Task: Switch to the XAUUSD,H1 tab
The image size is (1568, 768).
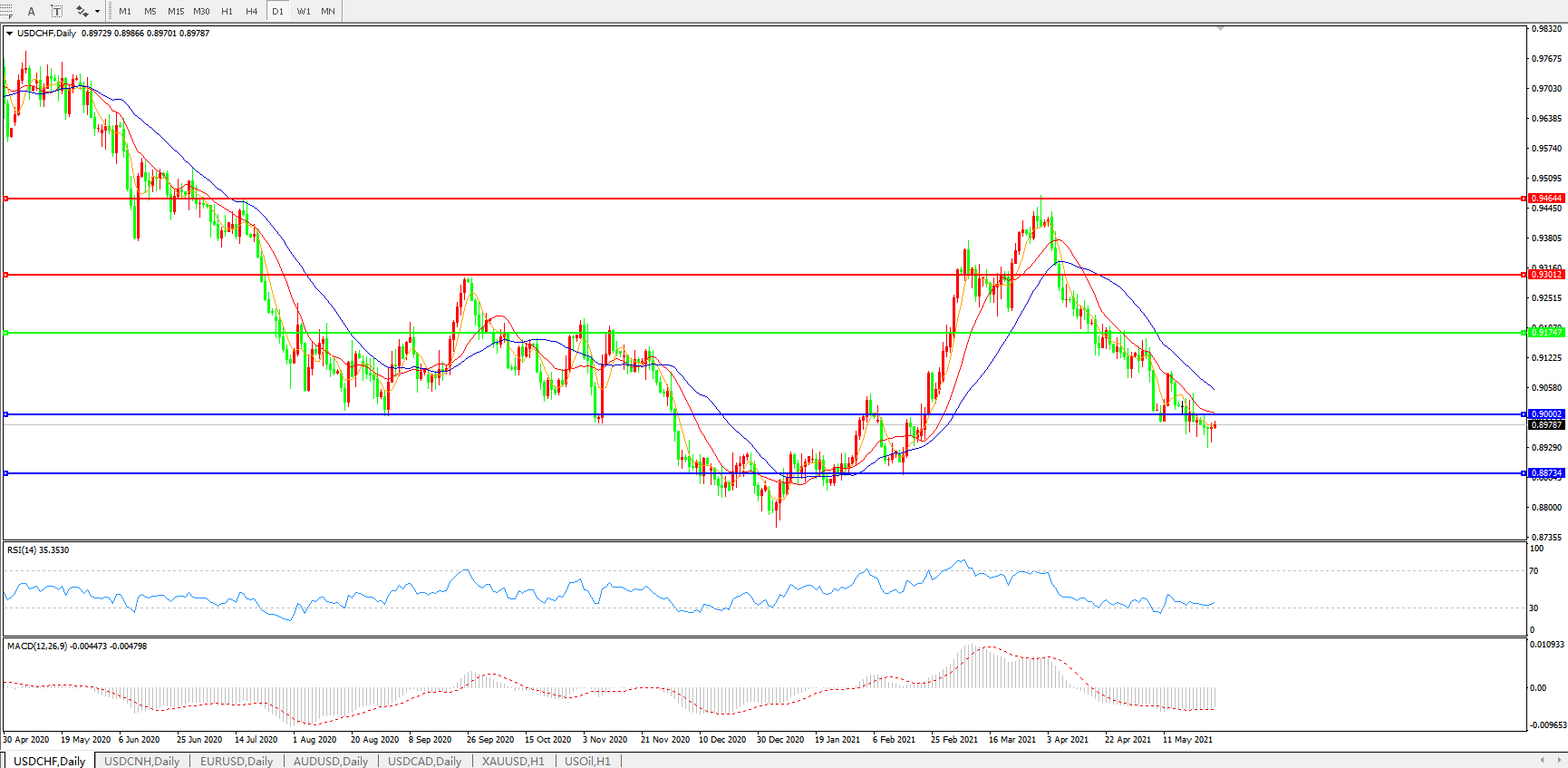Action: coord(513,761)
